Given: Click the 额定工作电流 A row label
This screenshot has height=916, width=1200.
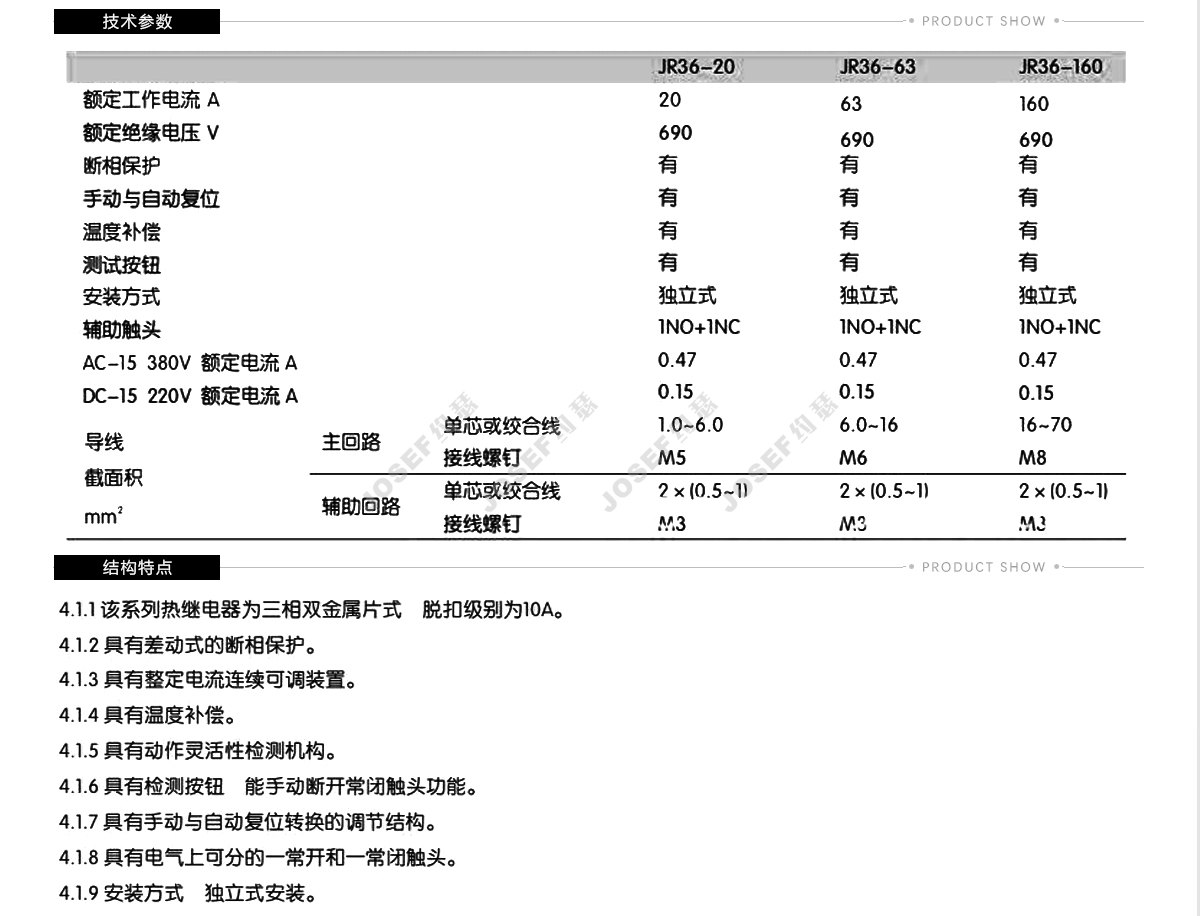Looking at the screenshot, I should (x=151, y=100).
